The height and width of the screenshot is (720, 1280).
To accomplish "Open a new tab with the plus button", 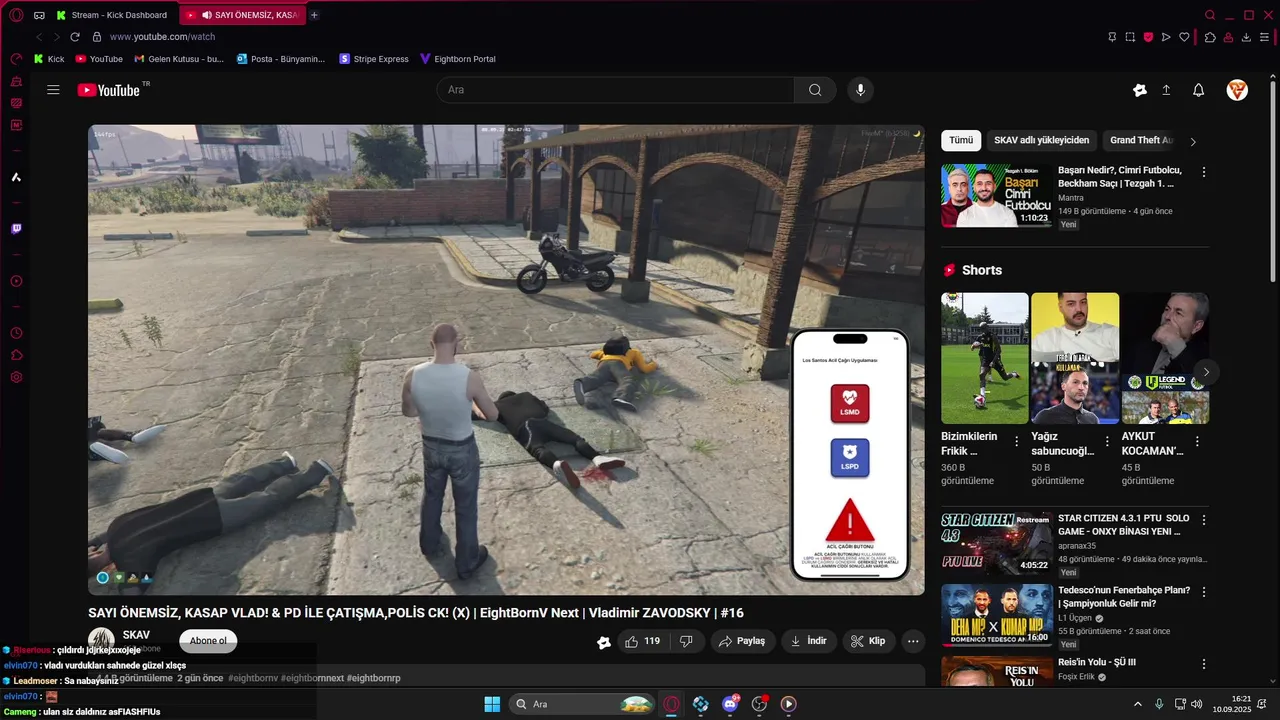I will point(314,15).
